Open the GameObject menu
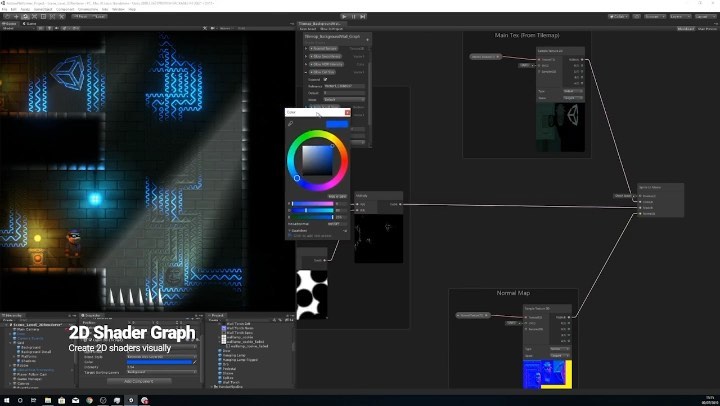 43,9
